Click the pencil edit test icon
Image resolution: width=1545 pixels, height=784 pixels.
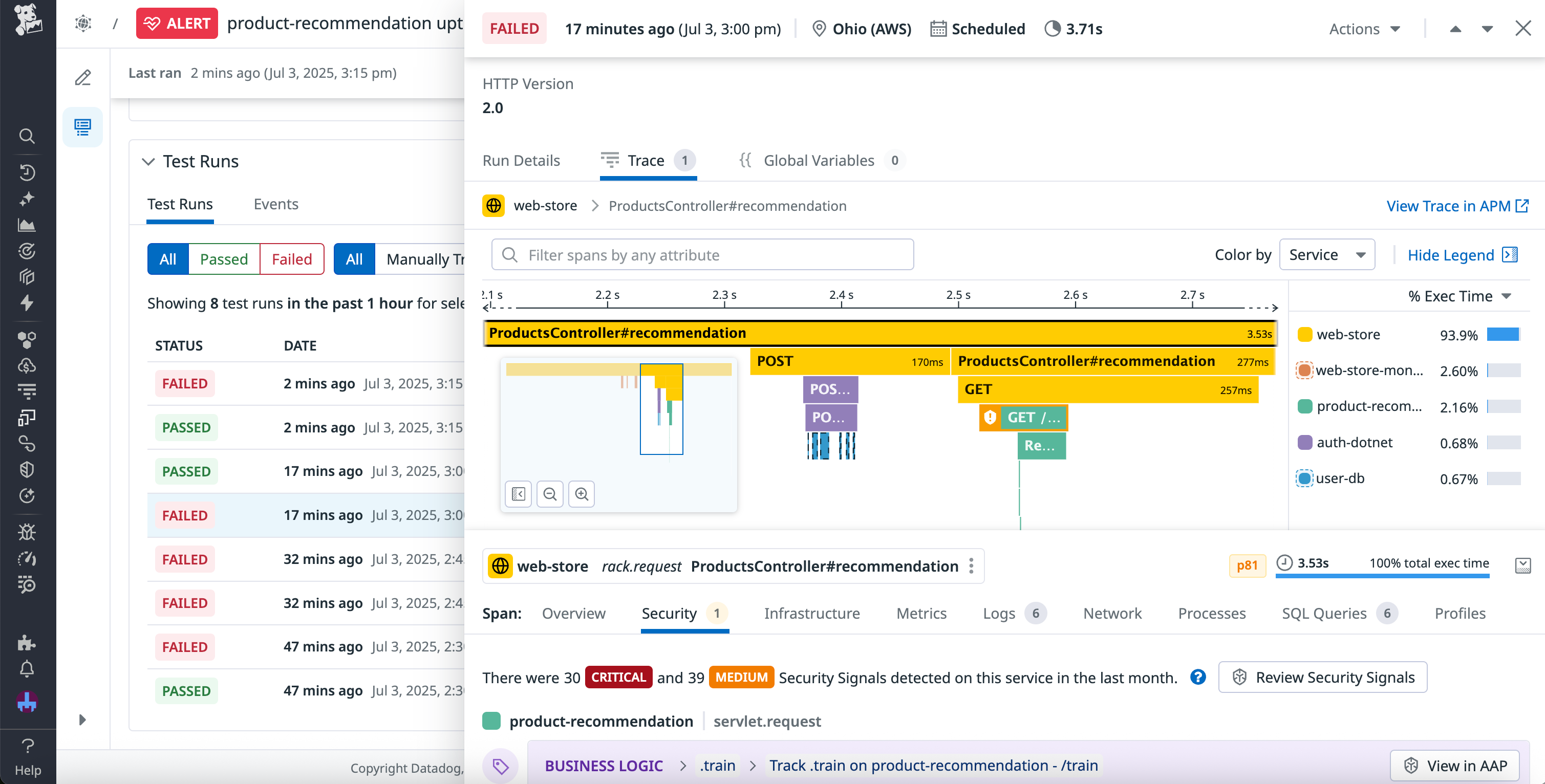[83, 77]
